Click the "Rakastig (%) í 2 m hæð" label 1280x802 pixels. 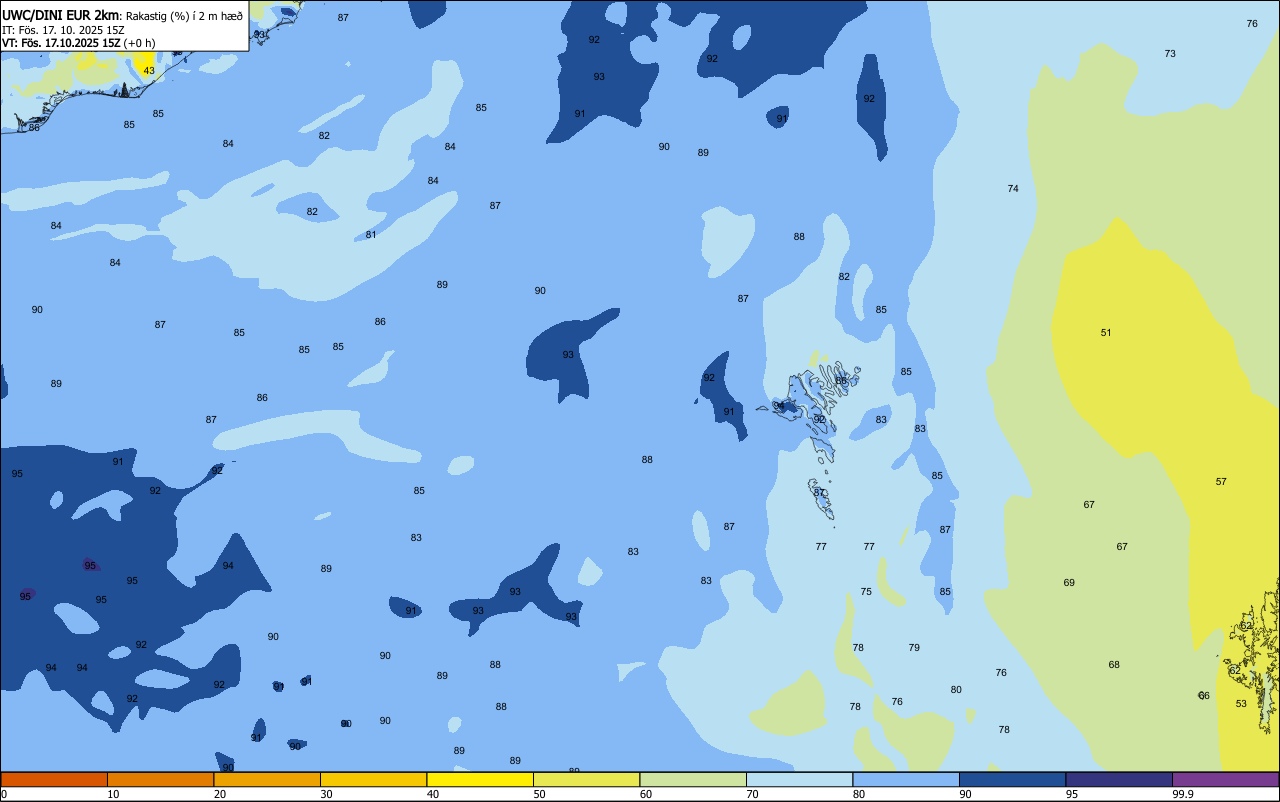[184, 15]
